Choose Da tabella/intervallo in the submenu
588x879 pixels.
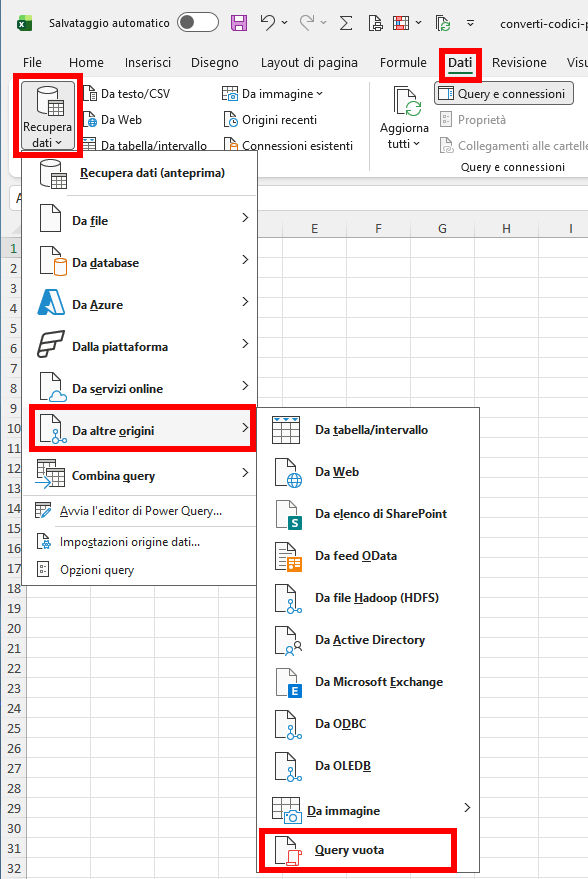368,430
